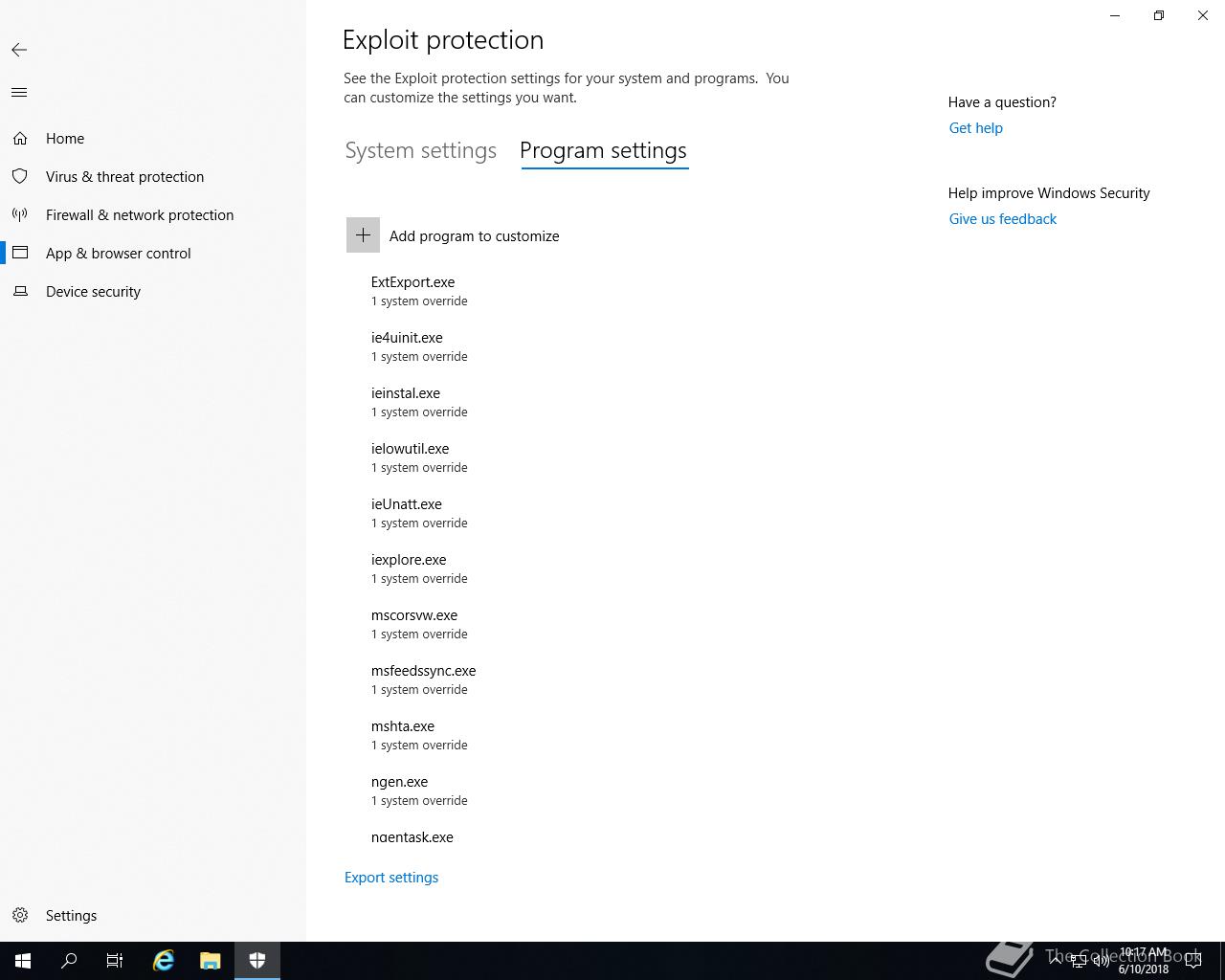
Task: Open the hamburger navigation menu
Action: pos(19,93)
